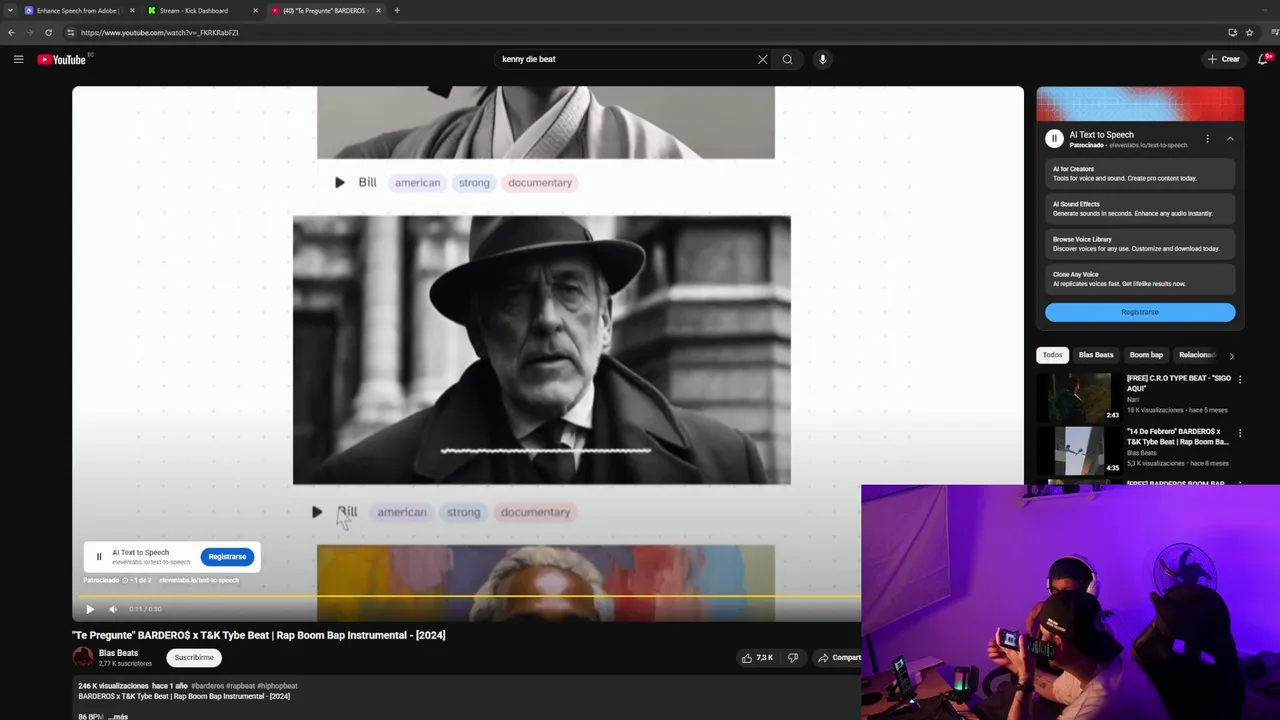
Task: Open a new browser tab
Action: tap(397, 10)
